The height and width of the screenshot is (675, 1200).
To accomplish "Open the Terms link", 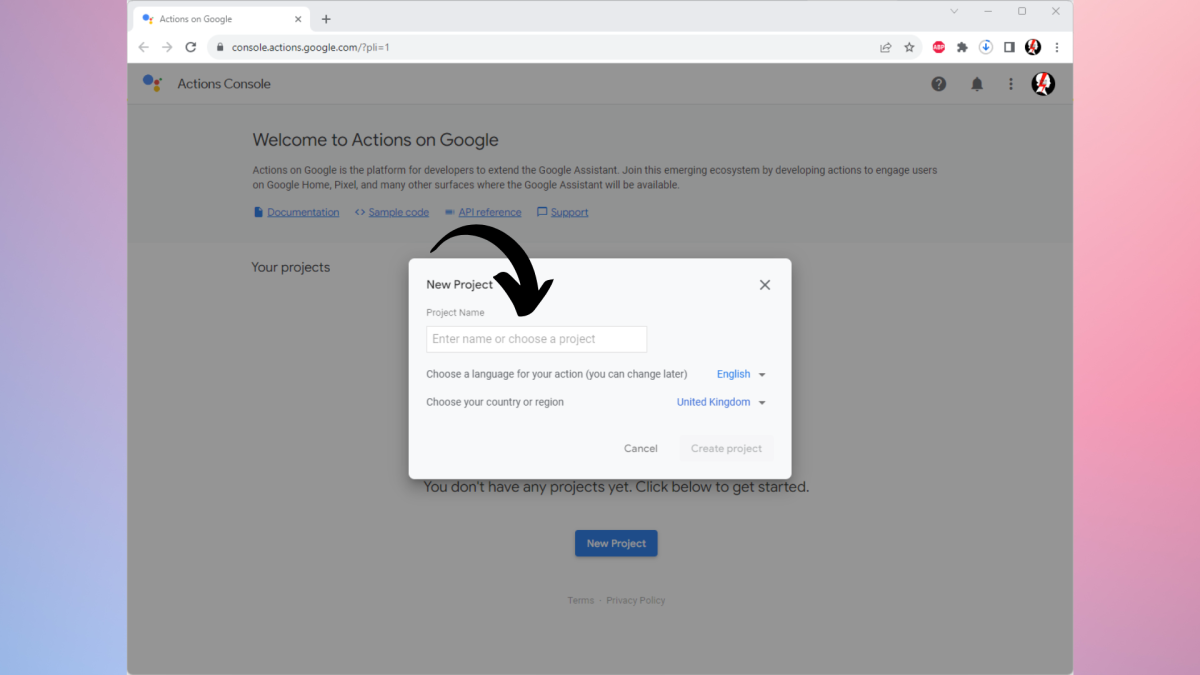I will pyautogui.click(x=581, y=600).
